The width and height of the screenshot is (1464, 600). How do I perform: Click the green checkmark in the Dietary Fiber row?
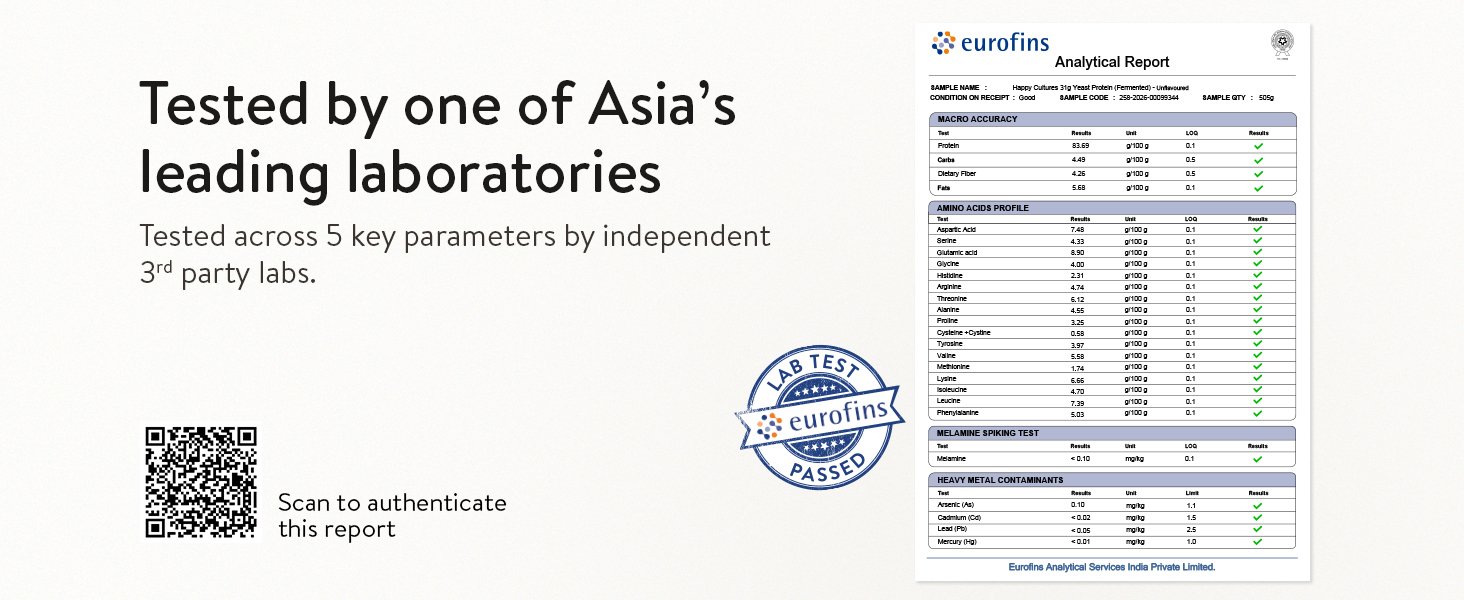(x=1258, y=174)
